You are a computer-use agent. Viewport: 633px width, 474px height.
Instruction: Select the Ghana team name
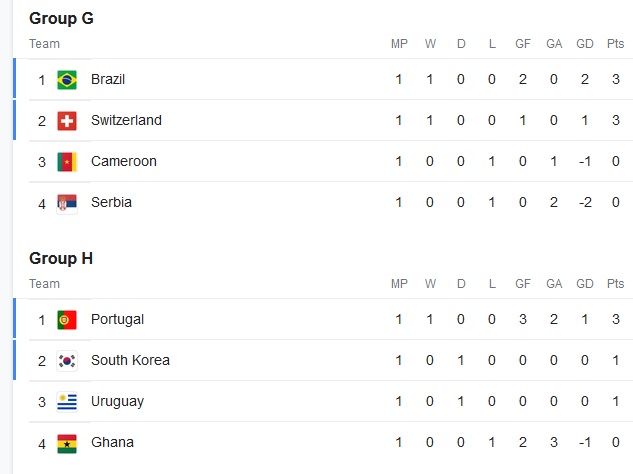pyautogui.click(x=112, y=442)
